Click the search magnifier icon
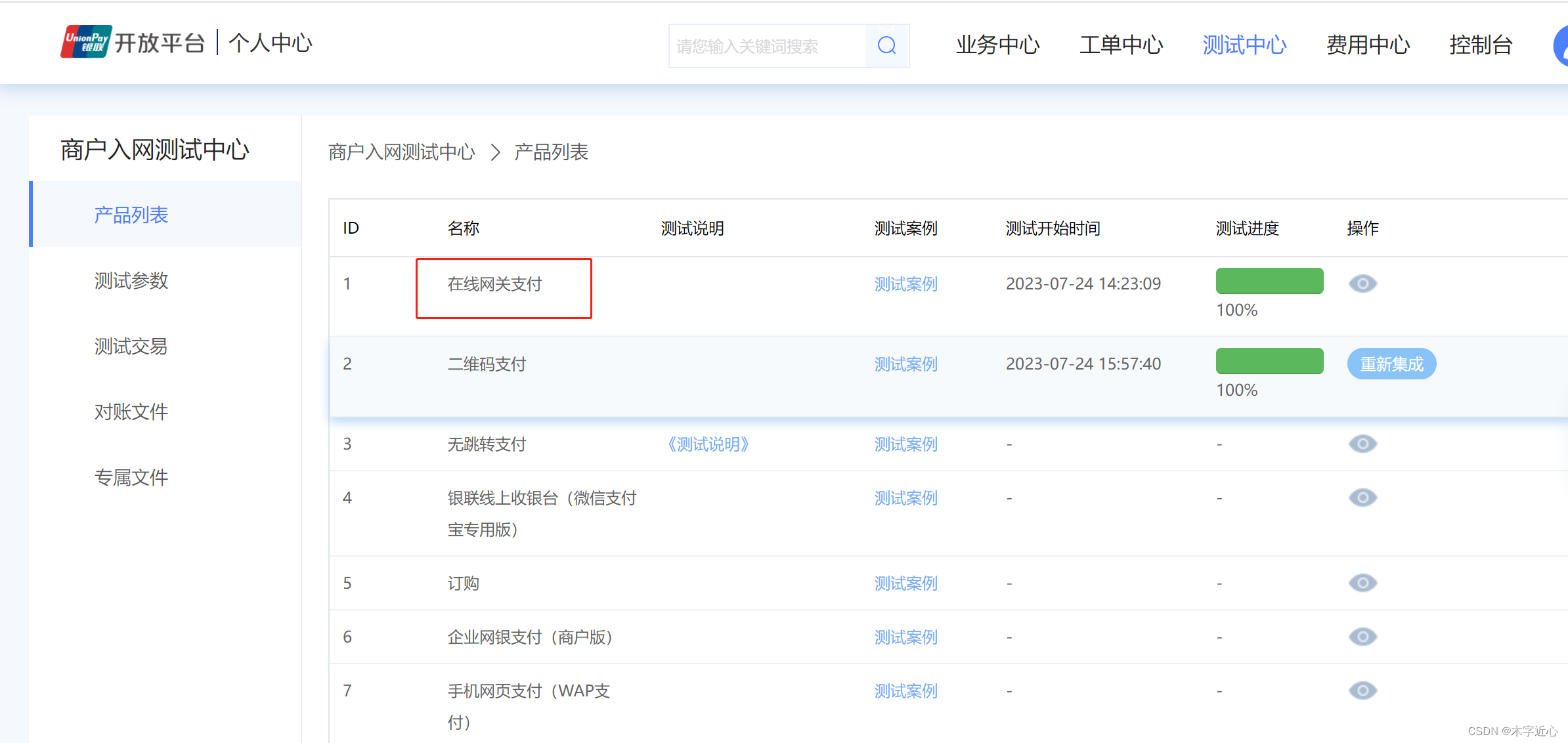The height and width of the screenshot is (743, 1568). pos(886,45)
